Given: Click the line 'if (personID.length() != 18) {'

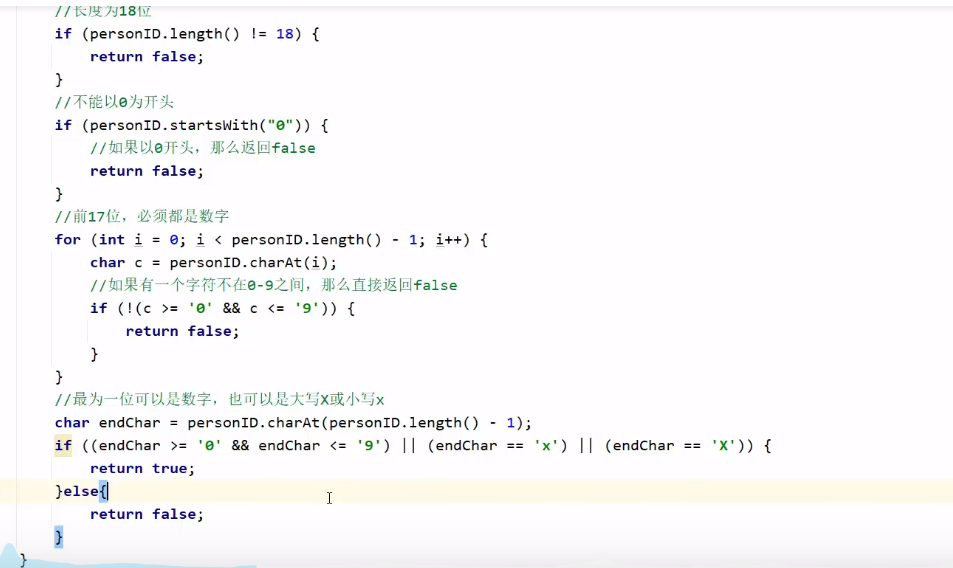Looking at the screenshot, I should 187,34.
